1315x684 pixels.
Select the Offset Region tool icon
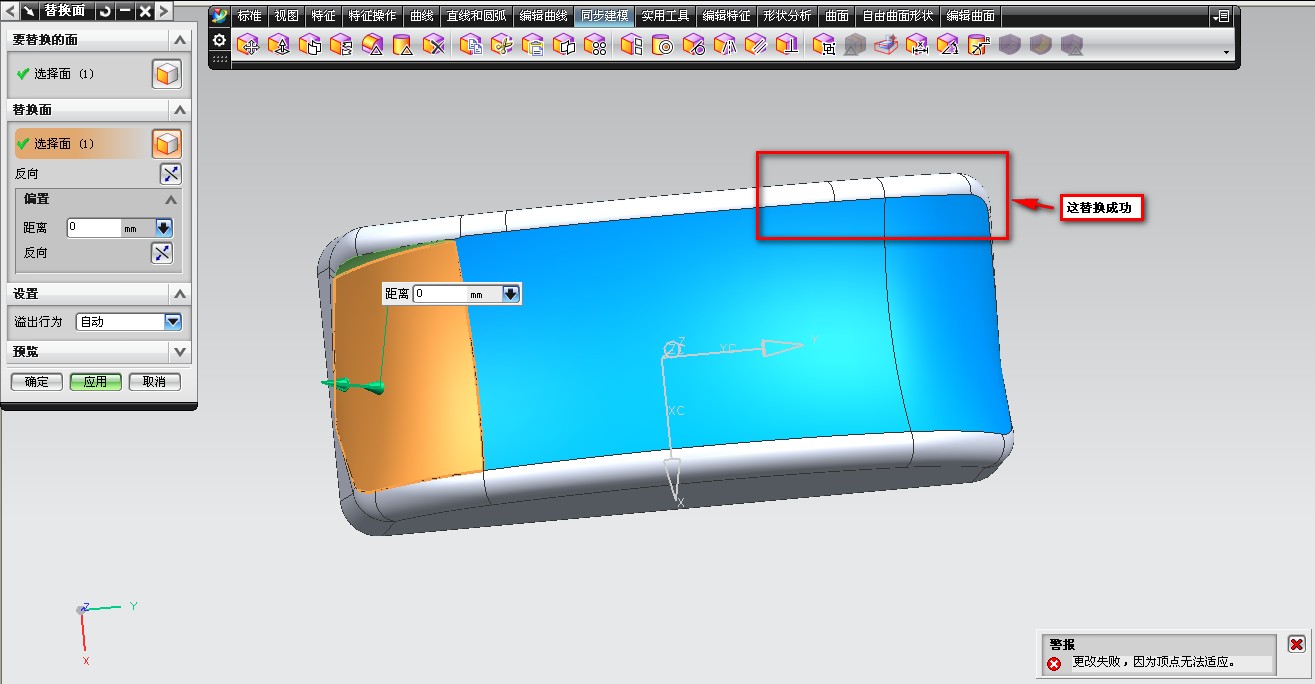click(x=310, y=44)
